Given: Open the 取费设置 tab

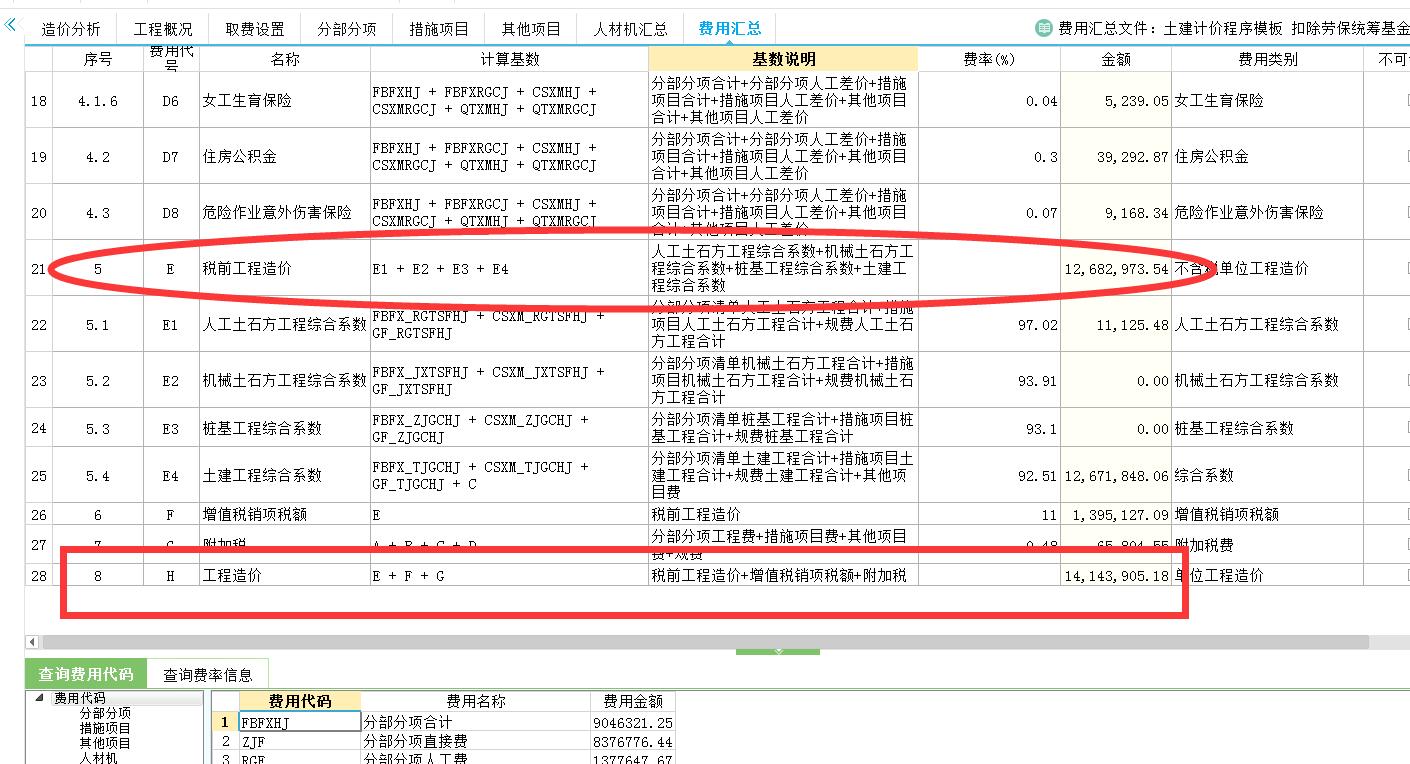Looking at the screenshot, I should pyautogui.click(x=255, y=29).
